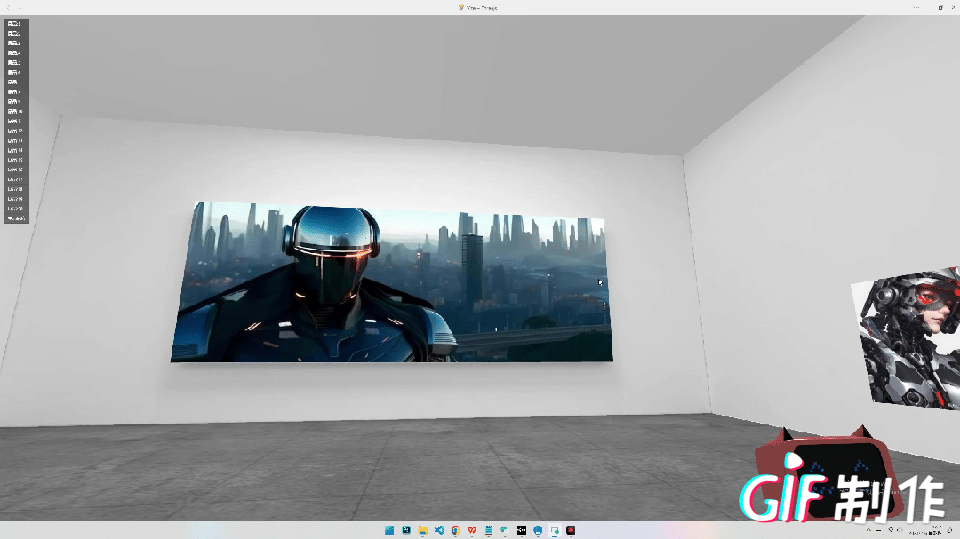Open the red WPS taskbar icon
The width and height of the screenshot is (960, 539).
(472, 530)
